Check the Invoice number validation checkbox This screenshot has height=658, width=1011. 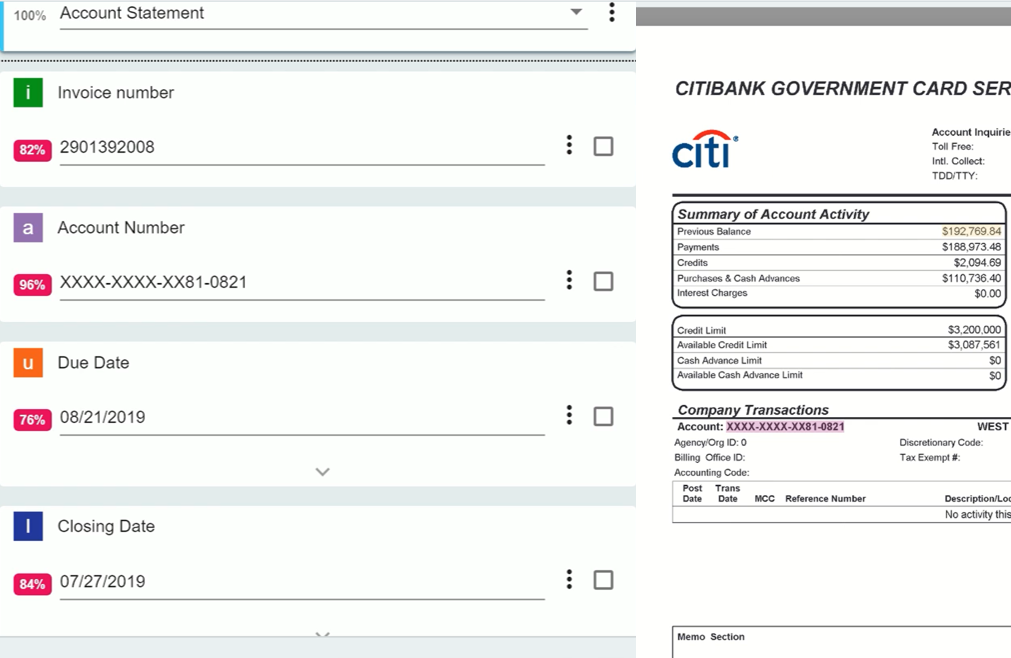604,146
